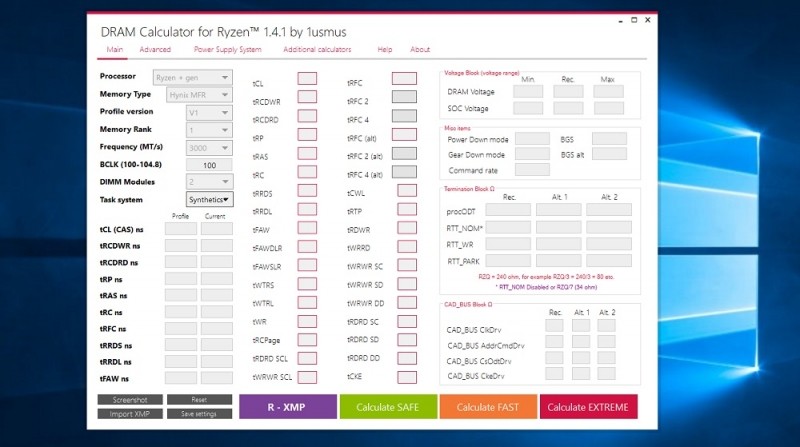Switch to the Advanced tab
This screenshot has height=447, width=800.
point(155,49)
